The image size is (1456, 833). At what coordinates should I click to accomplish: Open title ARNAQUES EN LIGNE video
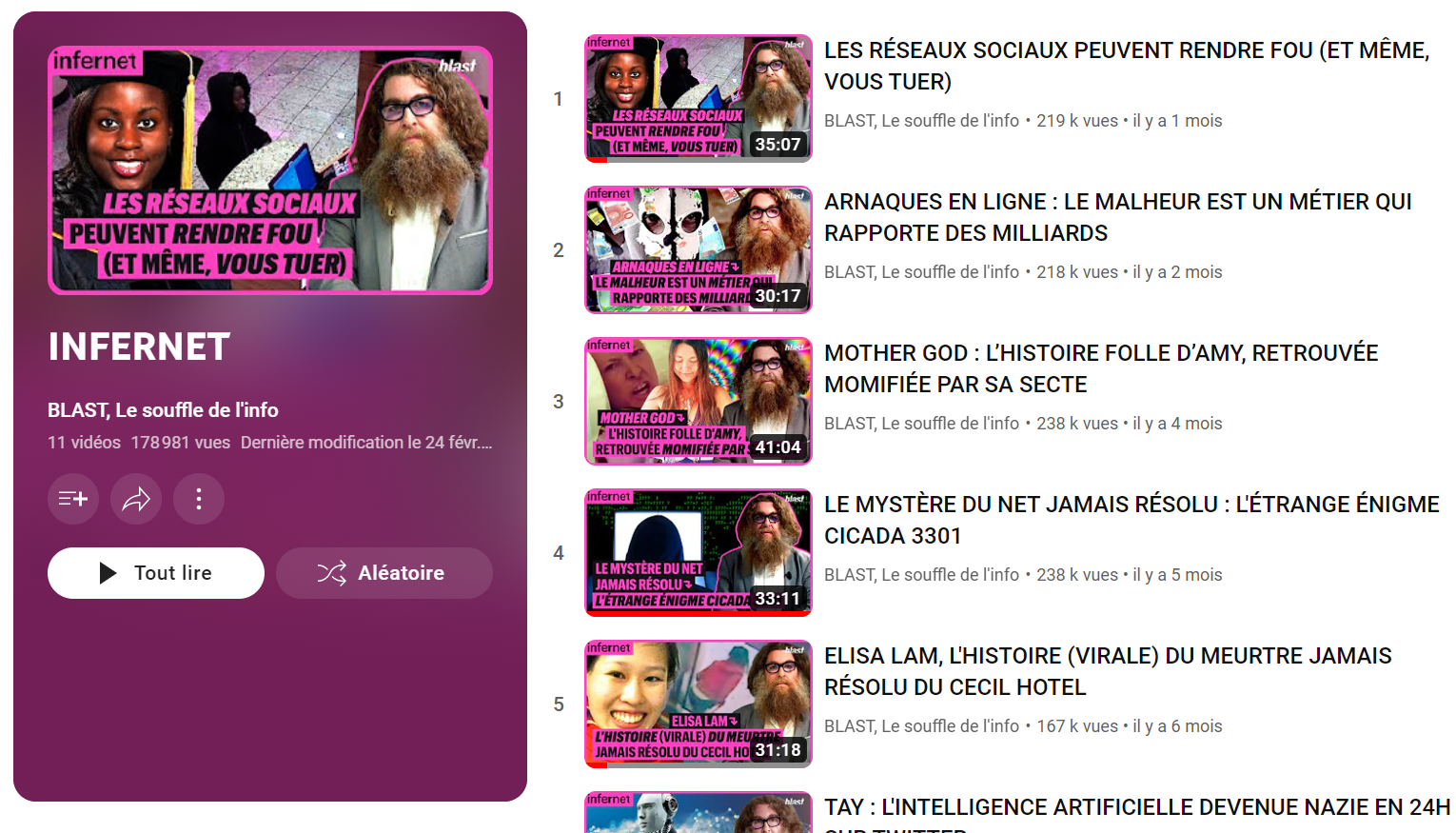click(1118, 217)
